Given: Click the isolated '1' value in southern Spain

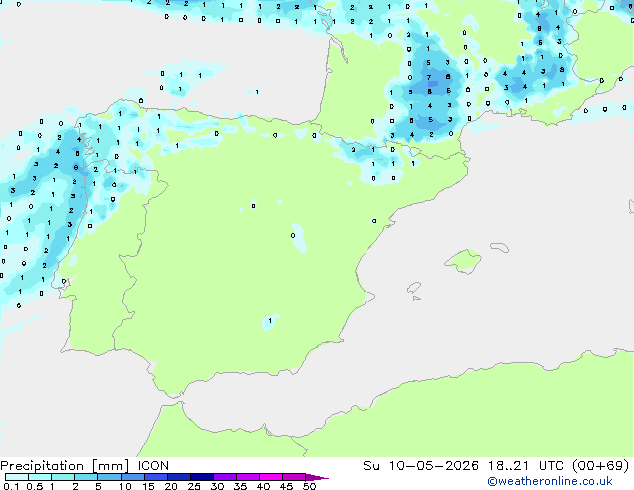Looking at the screenshot, I should pyautogui.click(x=270, y=321).
